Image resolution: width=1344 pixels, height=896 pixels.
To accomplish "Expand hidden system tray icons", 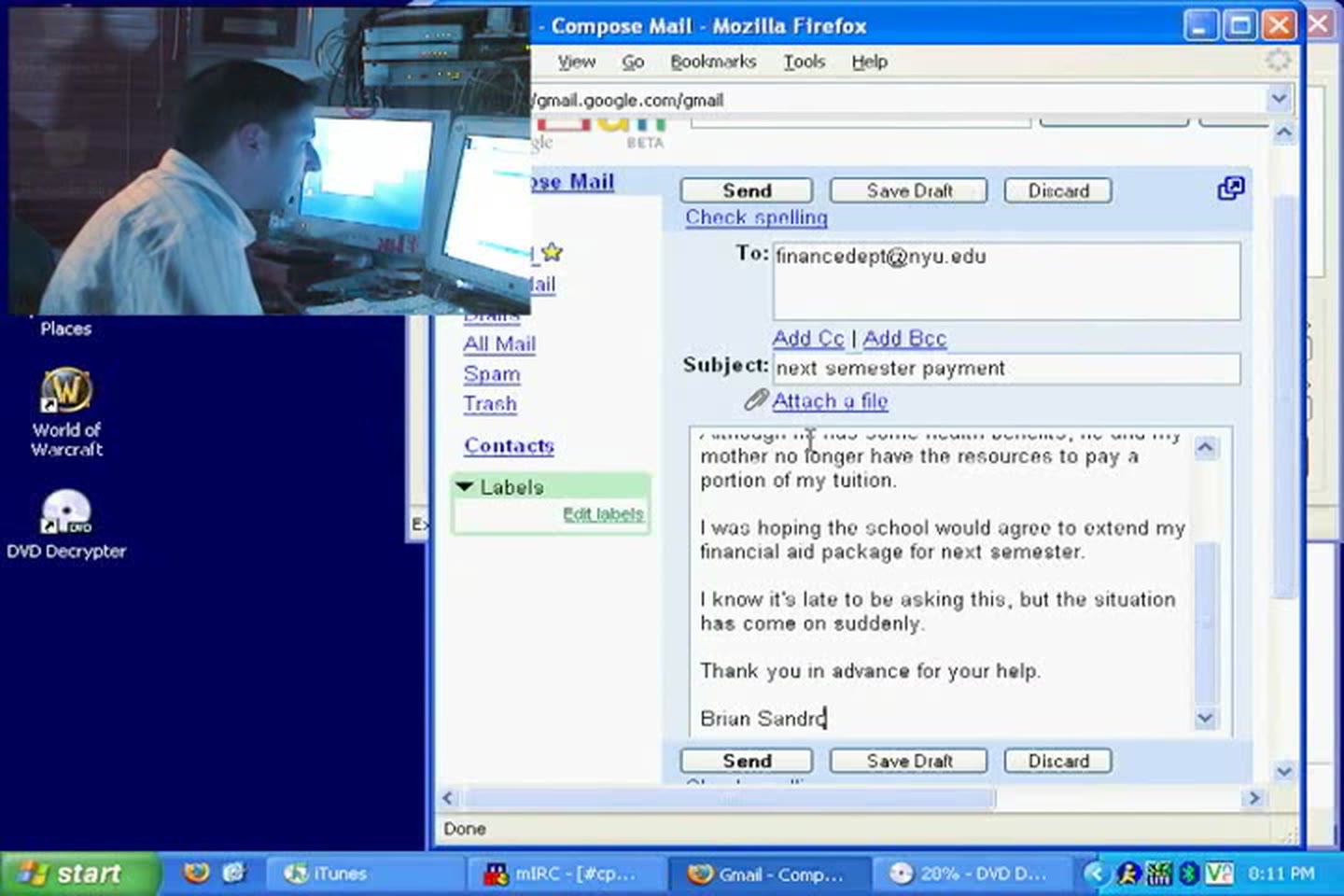I will click(x=1096, y=874).
